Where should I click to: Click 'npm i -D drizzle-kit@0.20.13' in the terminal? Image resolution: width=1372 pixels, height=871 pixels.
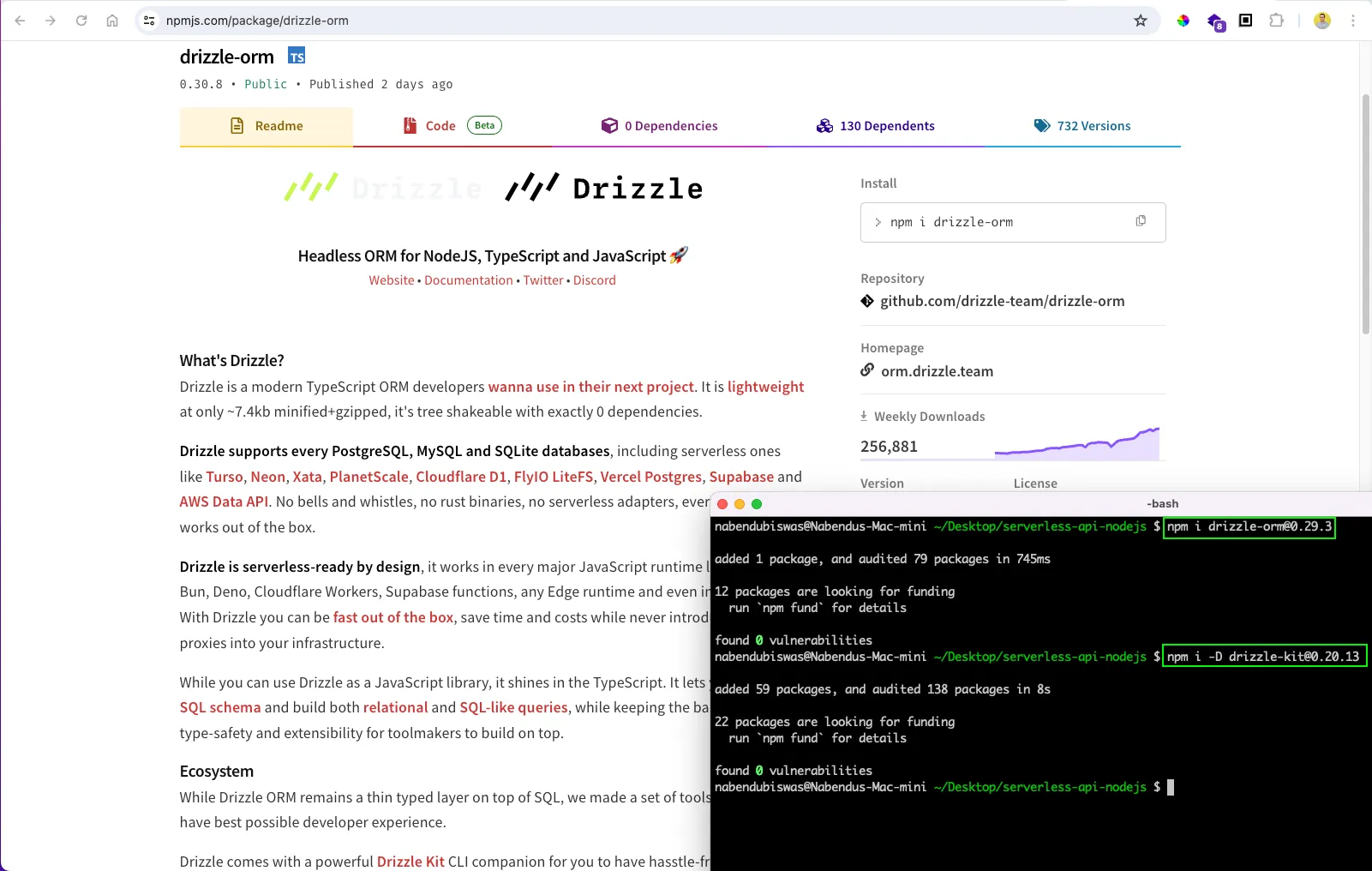[1264, 657]
